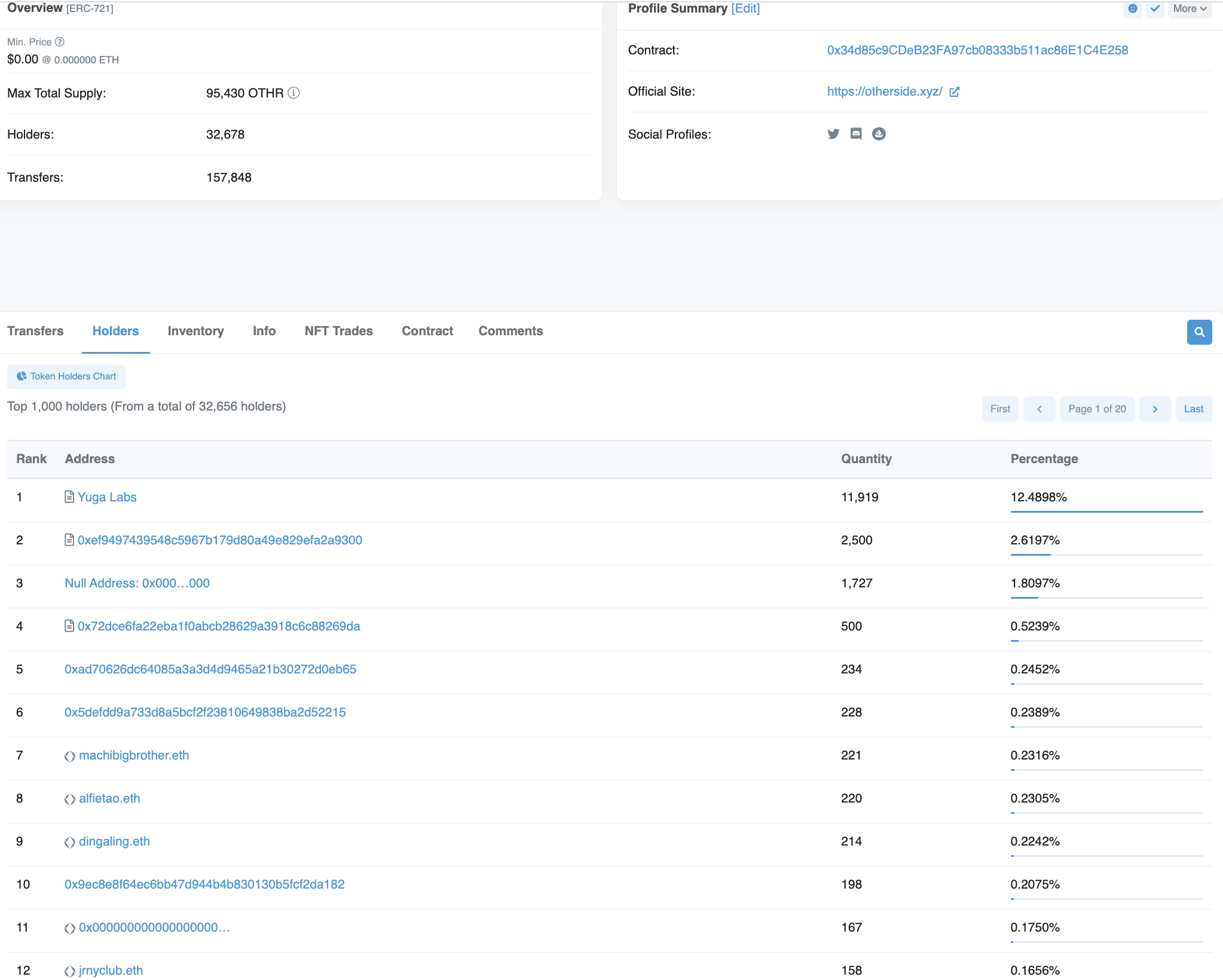Open contract address 0x34d85c9CDeB23FA97...
The image size is (1223, 980).
[x=977, y=50]
